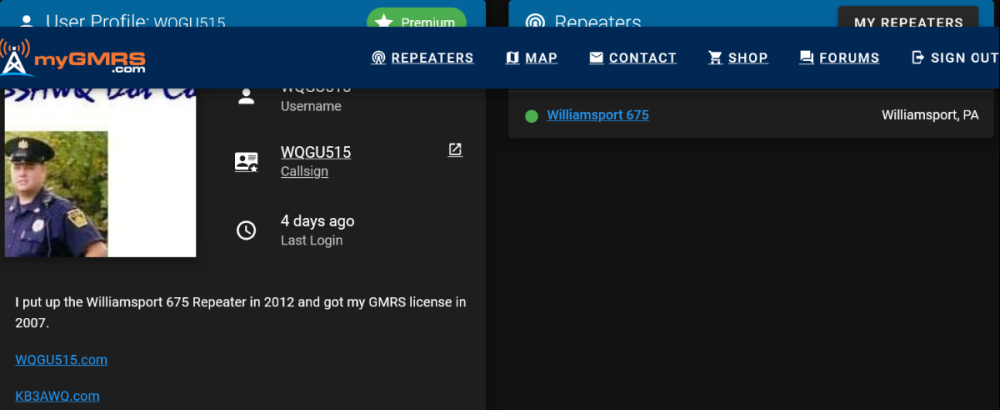The width and height of the screenshot is (1000, 410).
Task: Open the WQGU515 callsign link
Action: click(316, 153)
